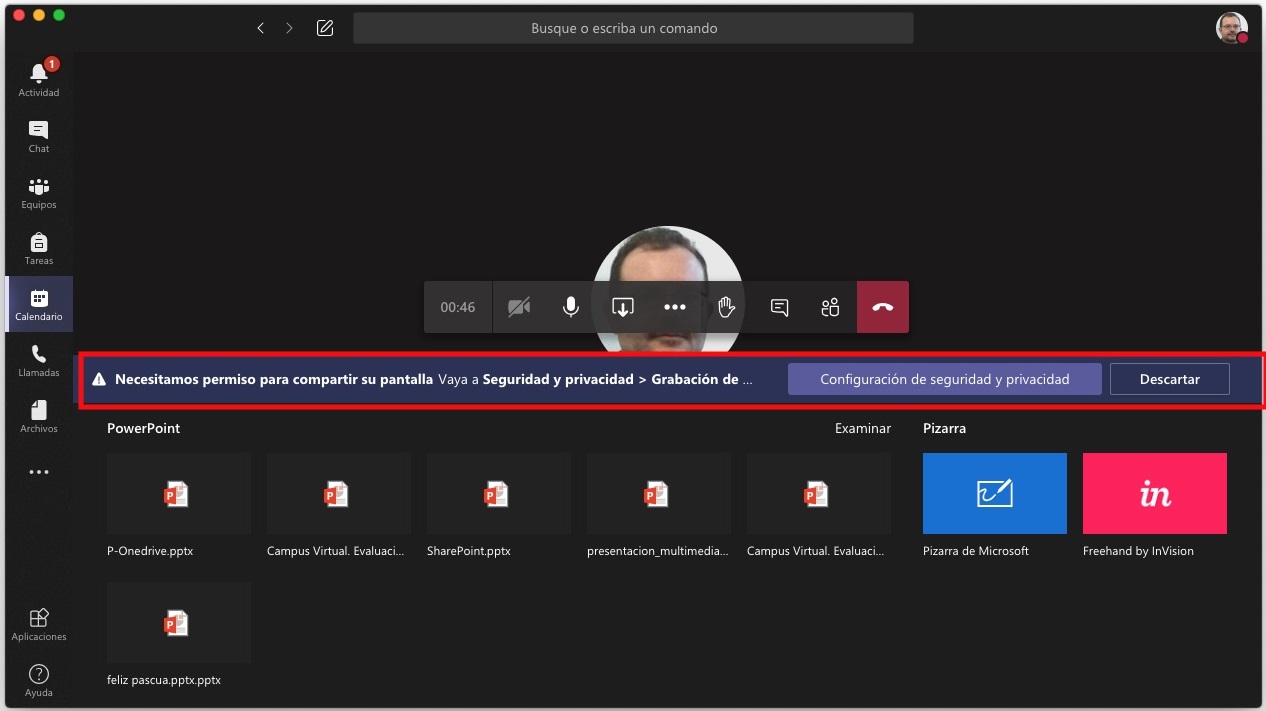Start a new chat compose icon
Viewport: 1266px width, 711px height.
[x=325, y=28]
